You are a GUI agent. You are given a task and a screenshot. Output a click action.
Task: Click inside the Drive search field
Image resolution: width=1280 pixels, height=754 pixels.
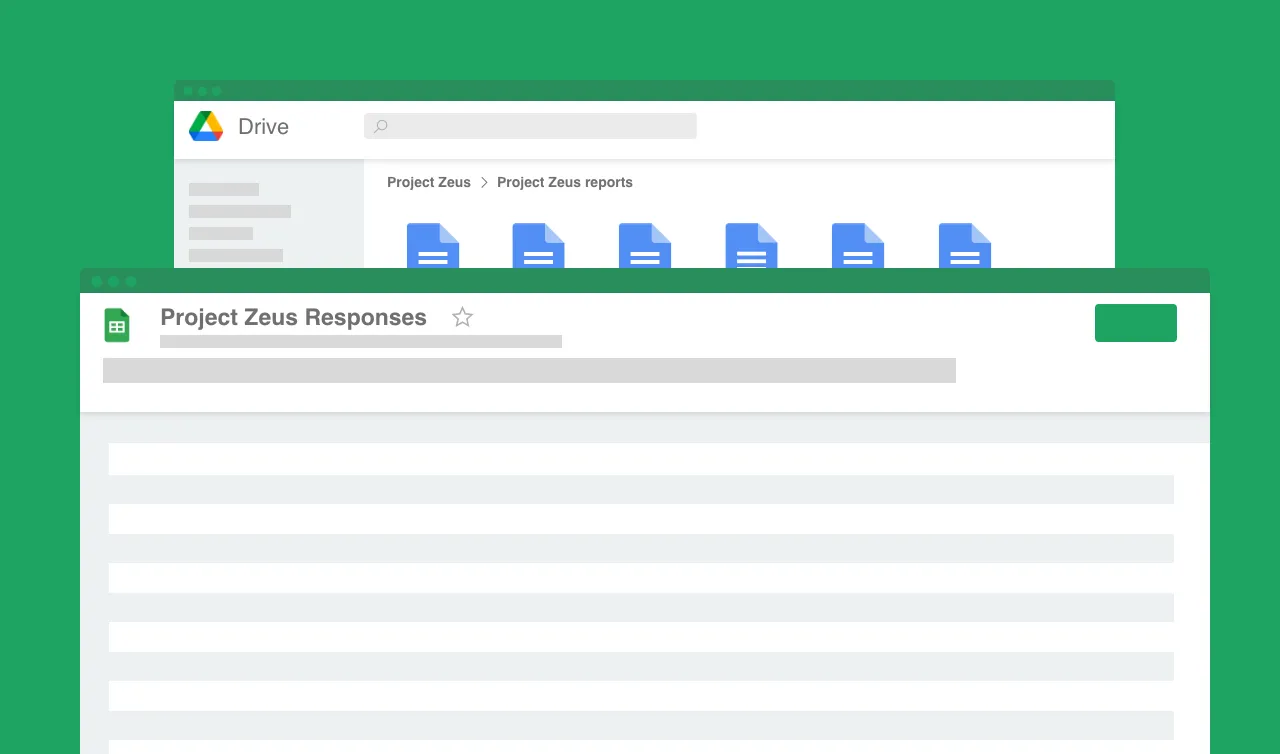coord(530,125)
